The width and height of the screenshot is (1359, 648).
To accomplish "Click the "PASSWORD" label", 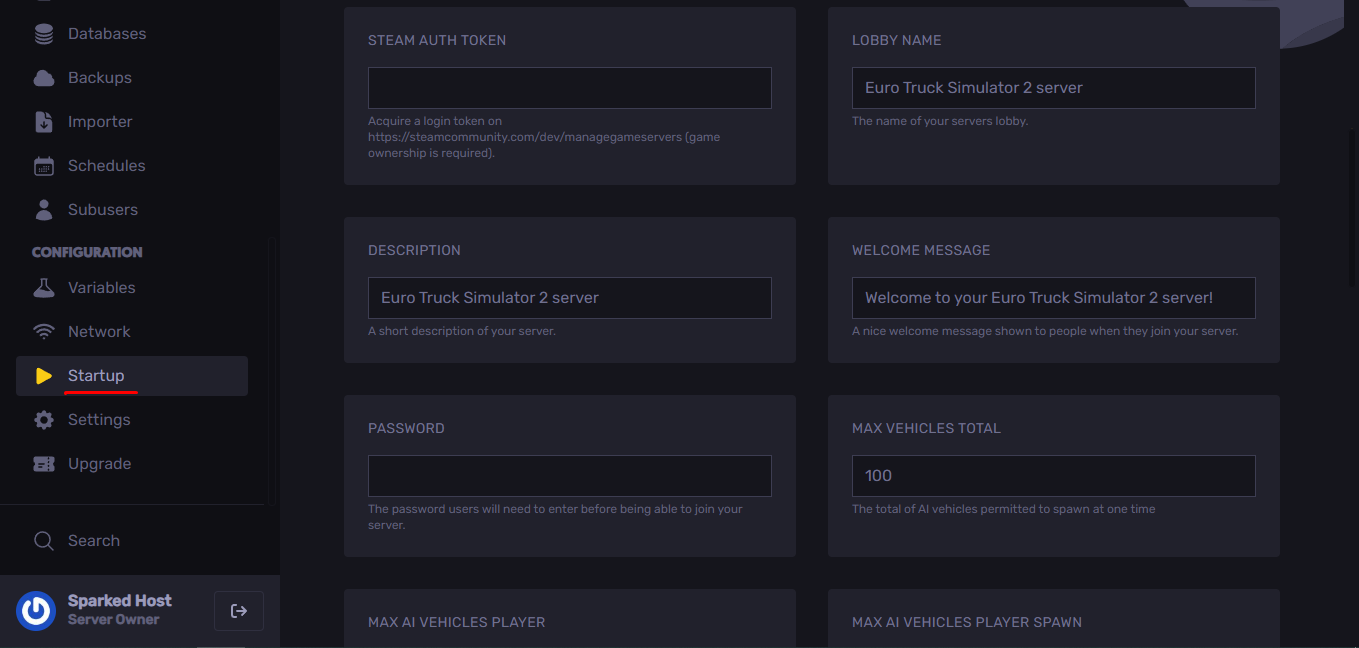I will [406, 429].
